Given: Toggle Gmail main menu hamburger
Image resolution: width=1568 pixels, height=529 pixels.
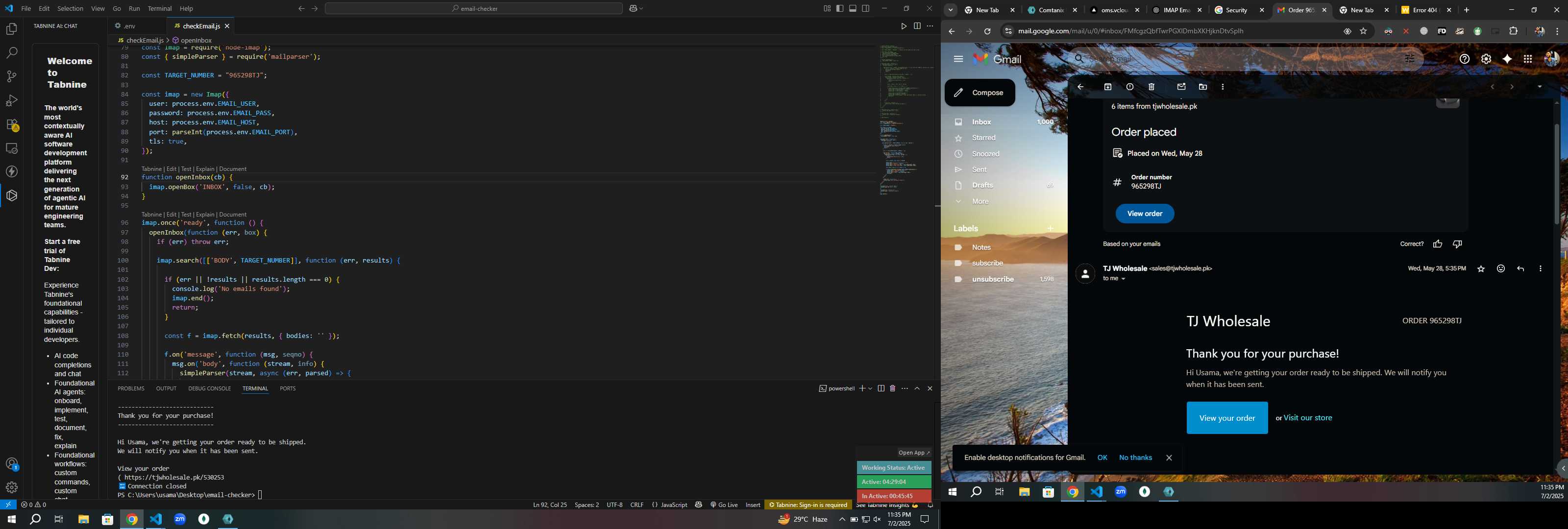Looking at the screenshot, I should point(958,59).
